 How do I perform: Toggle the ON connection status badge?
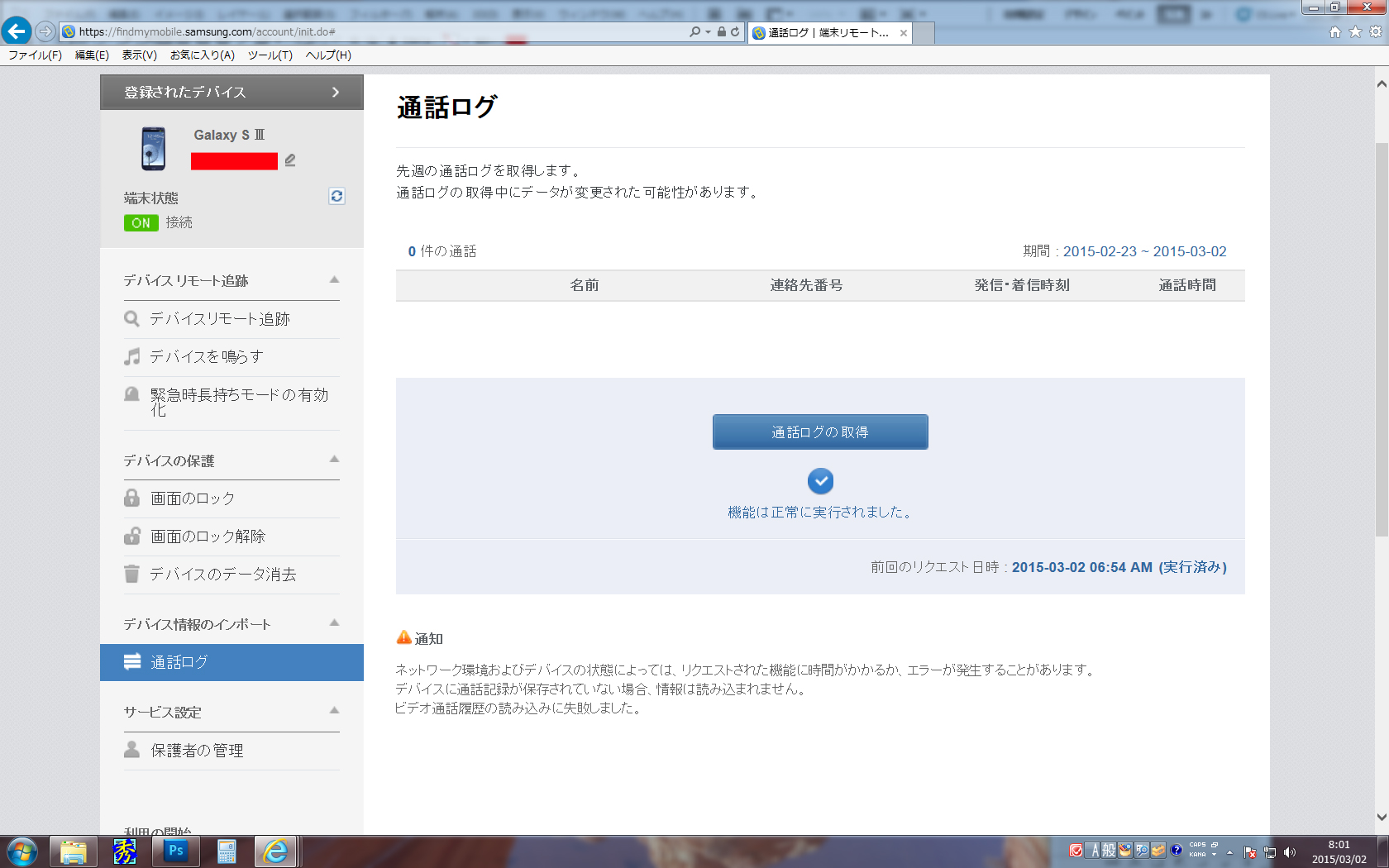click(141, 222)
